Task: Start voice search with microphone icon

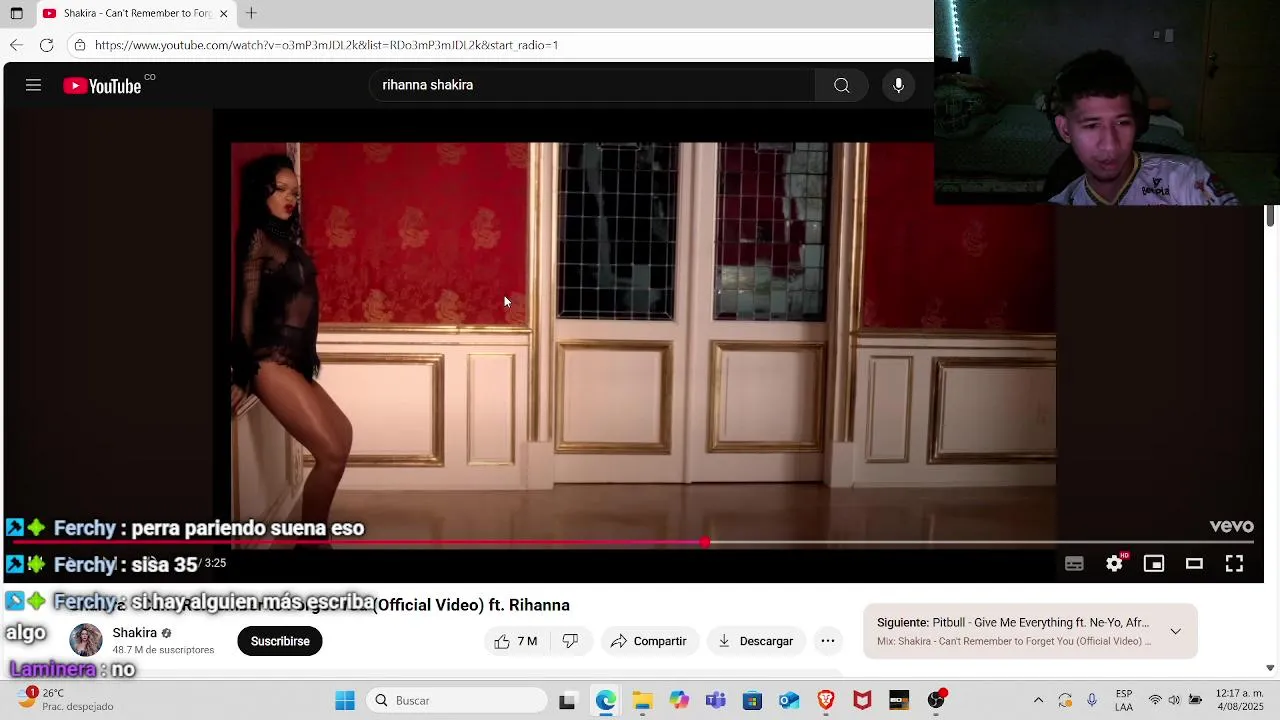Action: coord(898,86)
